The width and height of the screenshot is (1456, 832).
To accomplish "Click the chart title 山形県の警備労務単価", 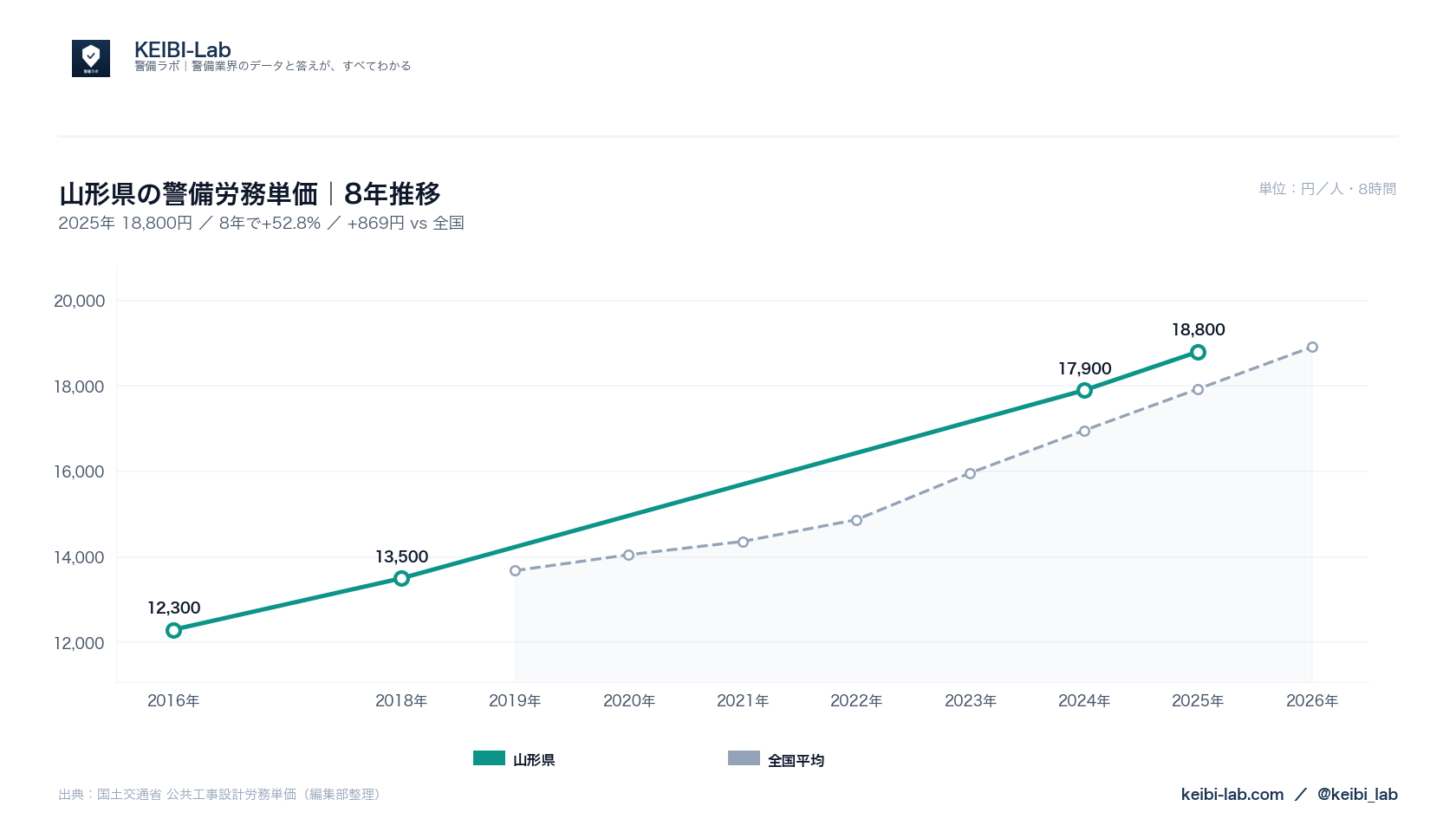I will 188,193.
